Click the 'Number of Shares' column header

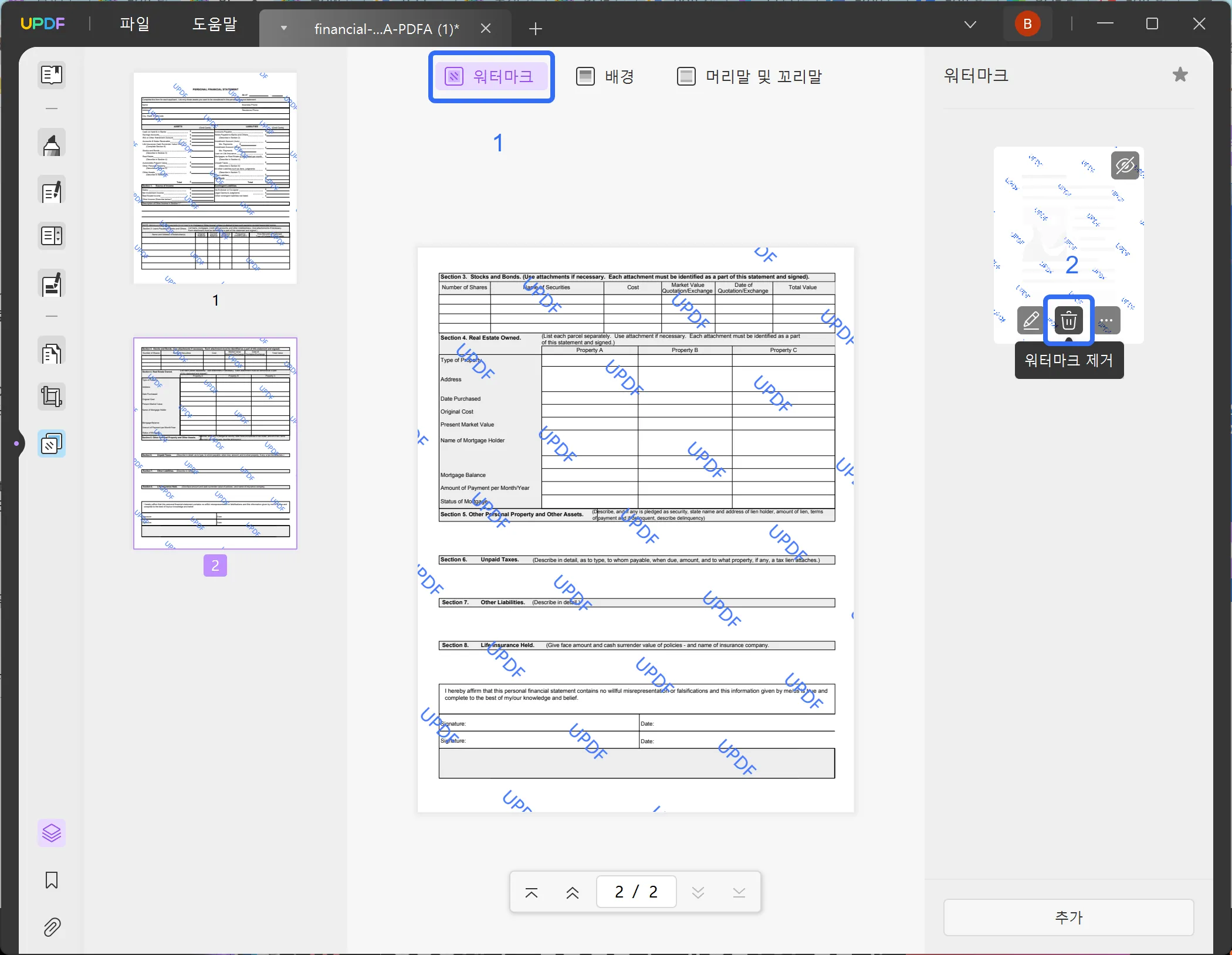(x=465, y=287)
